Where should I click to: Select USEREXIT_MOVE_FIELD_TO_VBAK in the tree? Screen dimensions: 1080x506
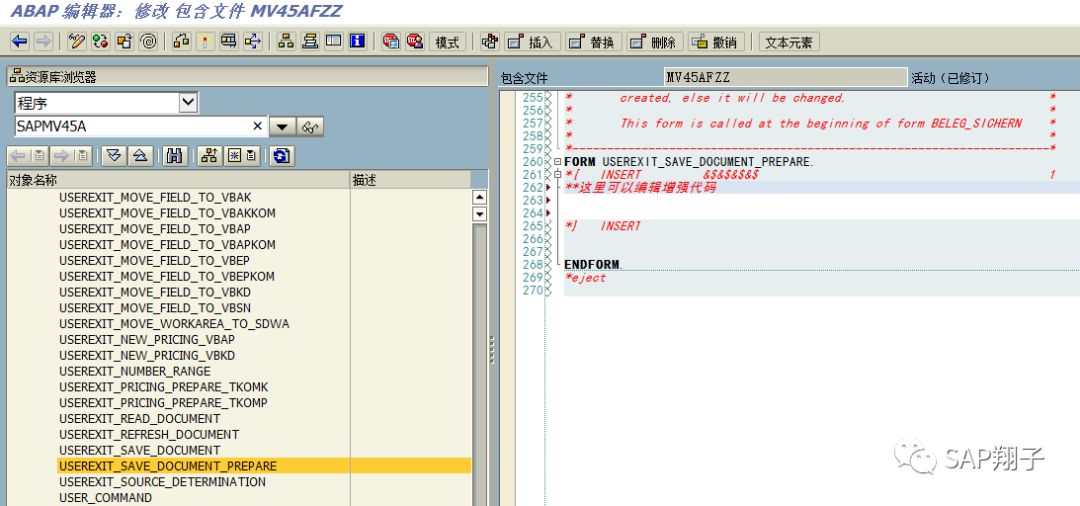[x=156, y=197]
